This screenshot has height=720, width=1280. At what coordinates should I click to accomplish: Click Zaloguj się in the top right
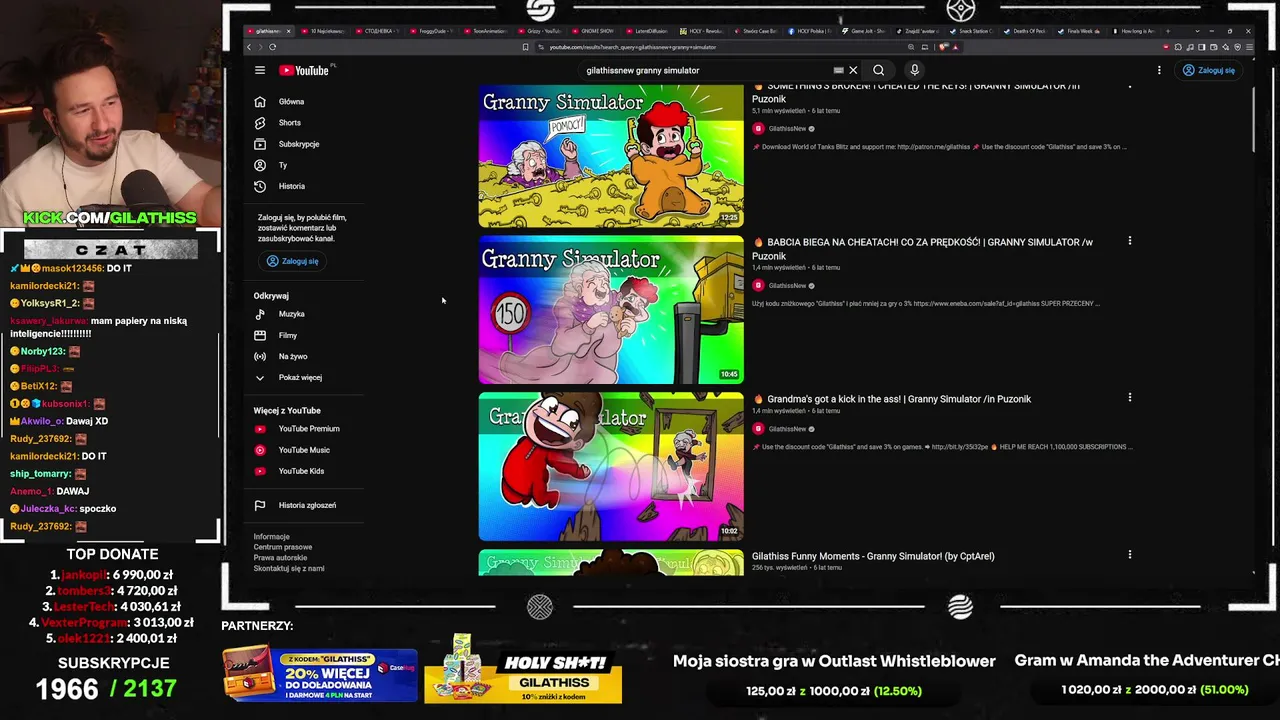click(1209, 70)
